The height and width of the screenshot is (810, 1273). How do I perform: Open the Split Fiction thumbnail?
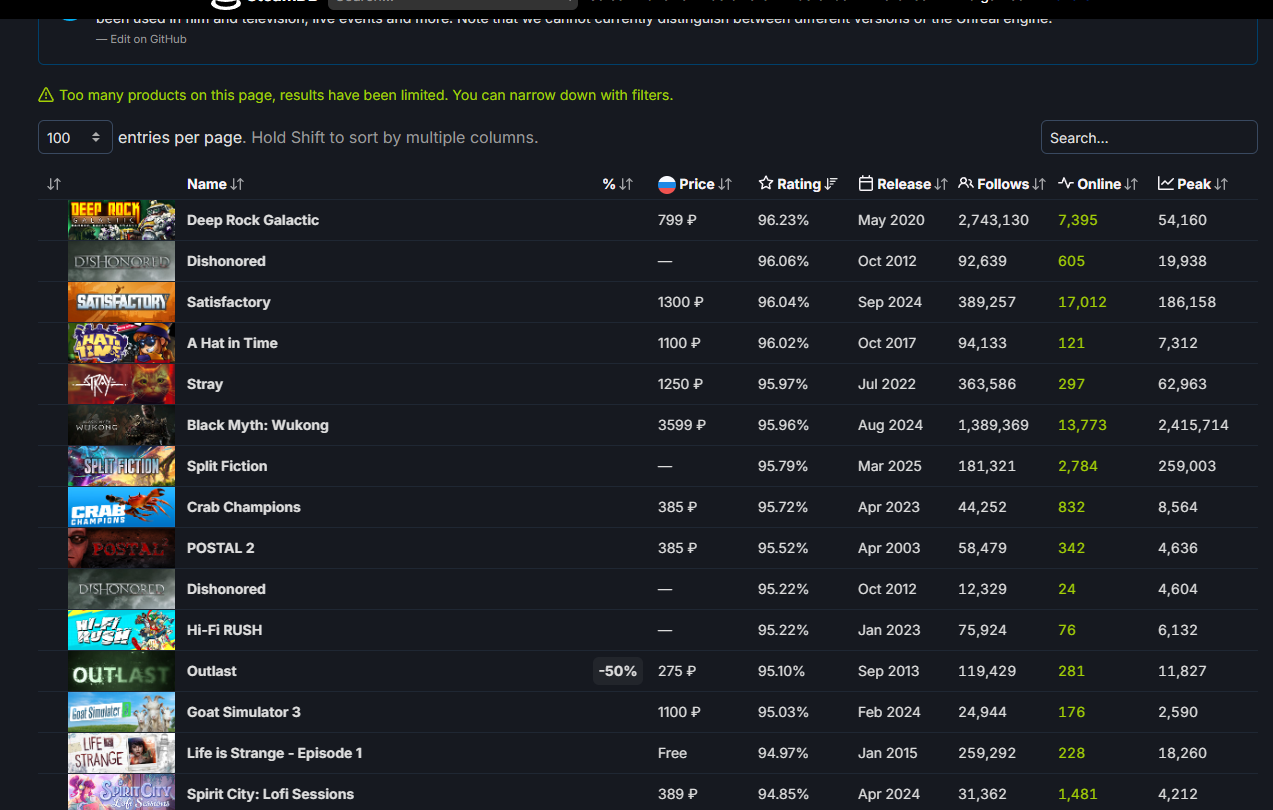[x=121, y=466]
